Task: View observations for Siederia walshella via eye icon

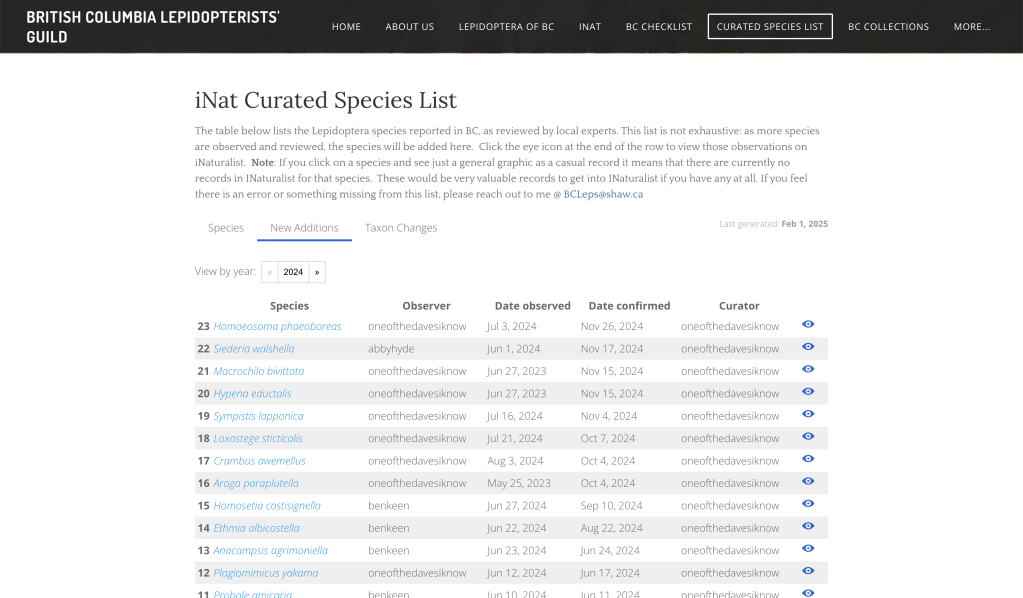Action: (x=808, y=347)
